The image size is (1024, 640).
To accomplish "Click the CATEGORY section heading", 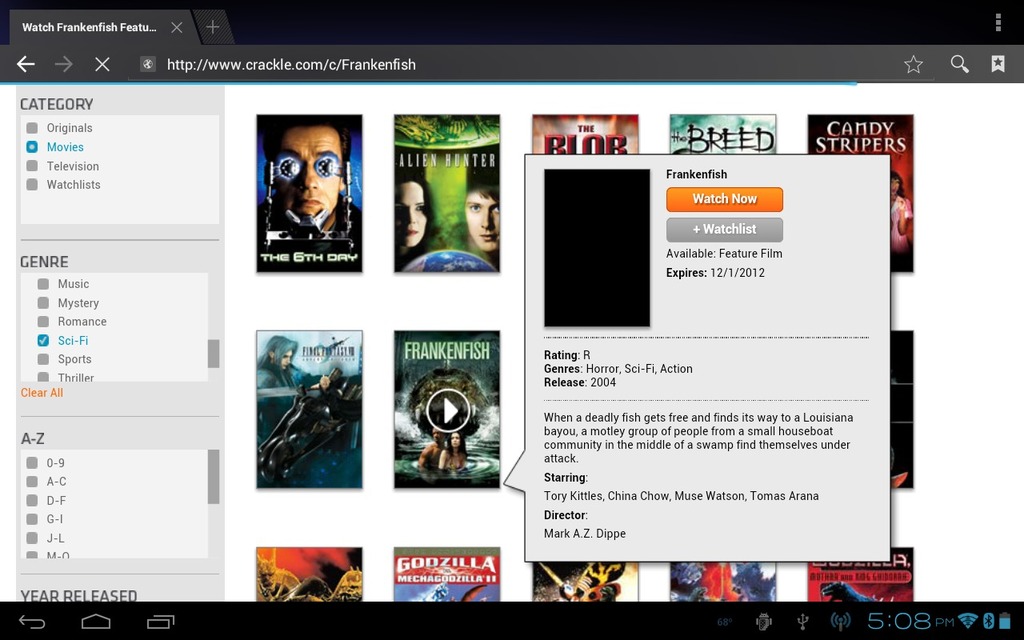I will 57,104.
